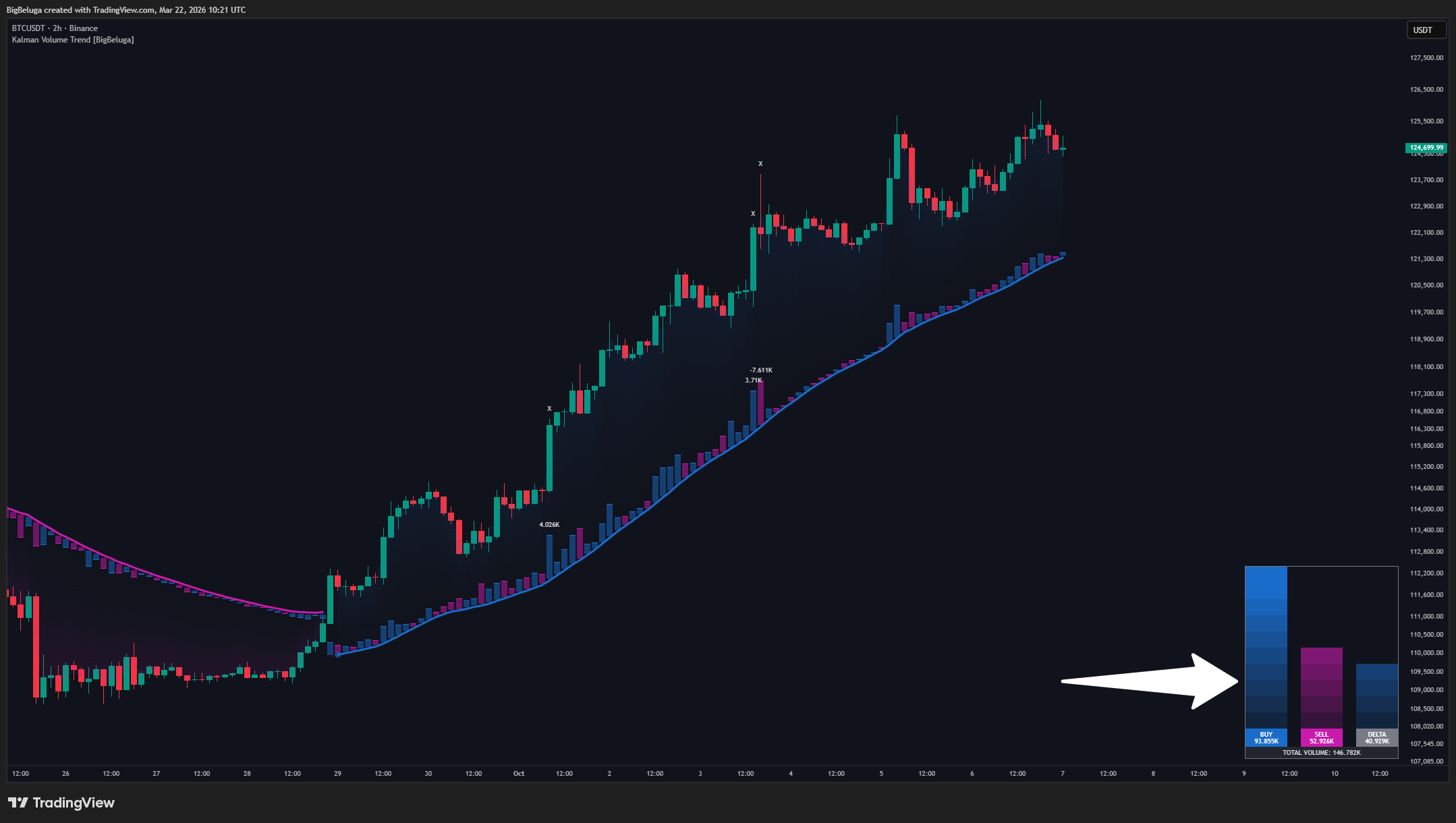Click the 126,500.00 price axis label
1456x823 pixels.
click(x=1426, y=90)
